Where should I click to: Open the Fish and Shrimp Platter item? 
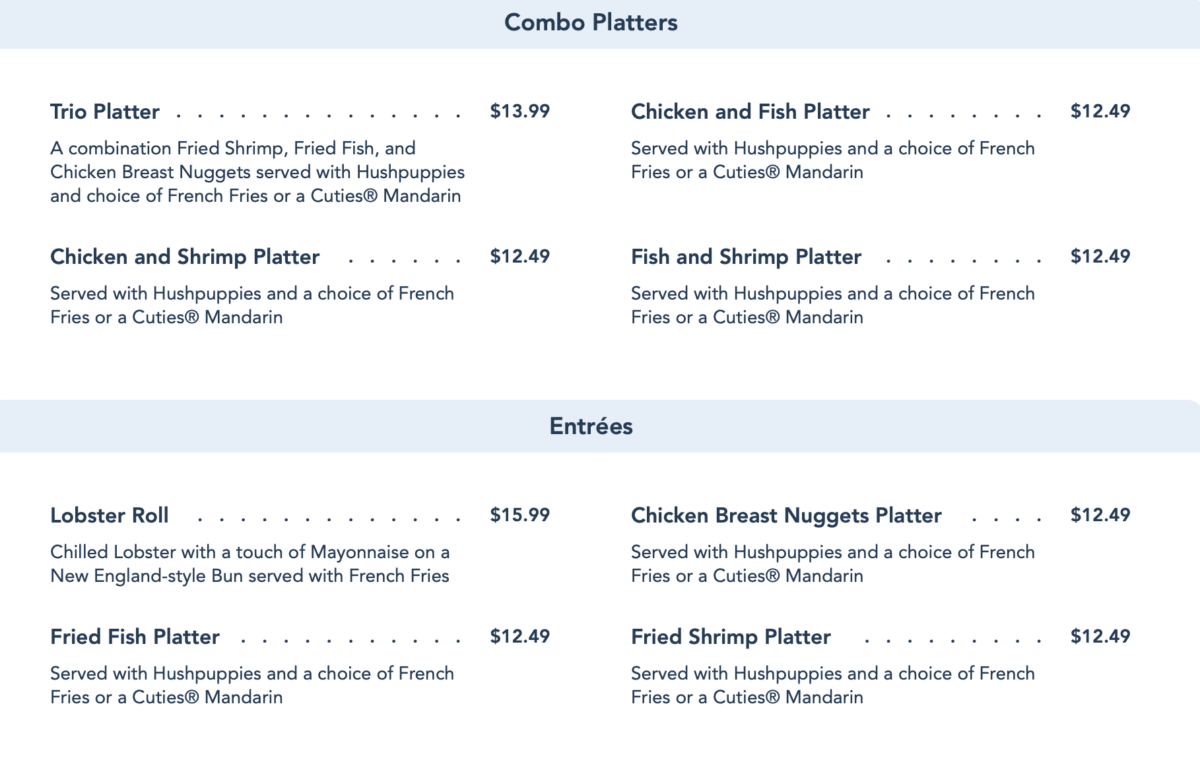coord(746,257)
